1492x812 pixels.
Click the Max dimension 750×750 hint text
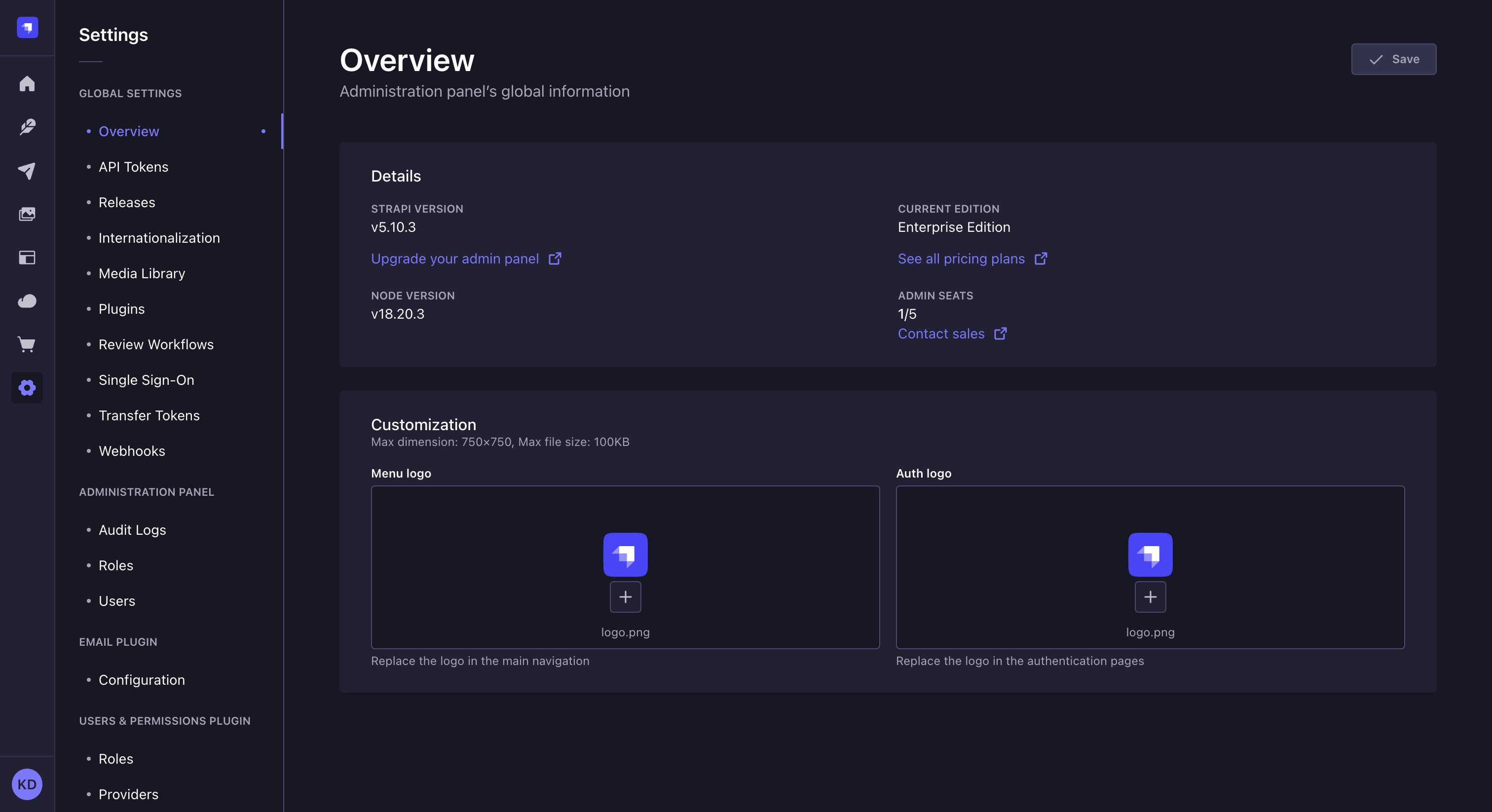500,442
